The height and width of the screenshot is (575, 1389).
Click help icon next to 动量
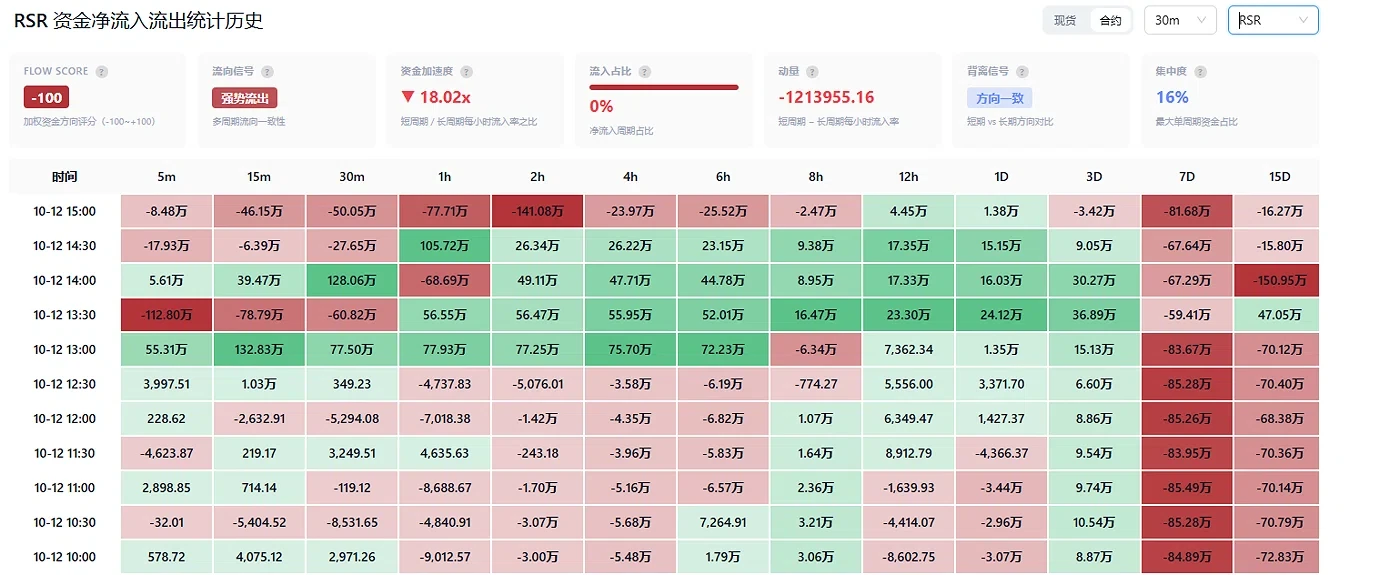812,72
